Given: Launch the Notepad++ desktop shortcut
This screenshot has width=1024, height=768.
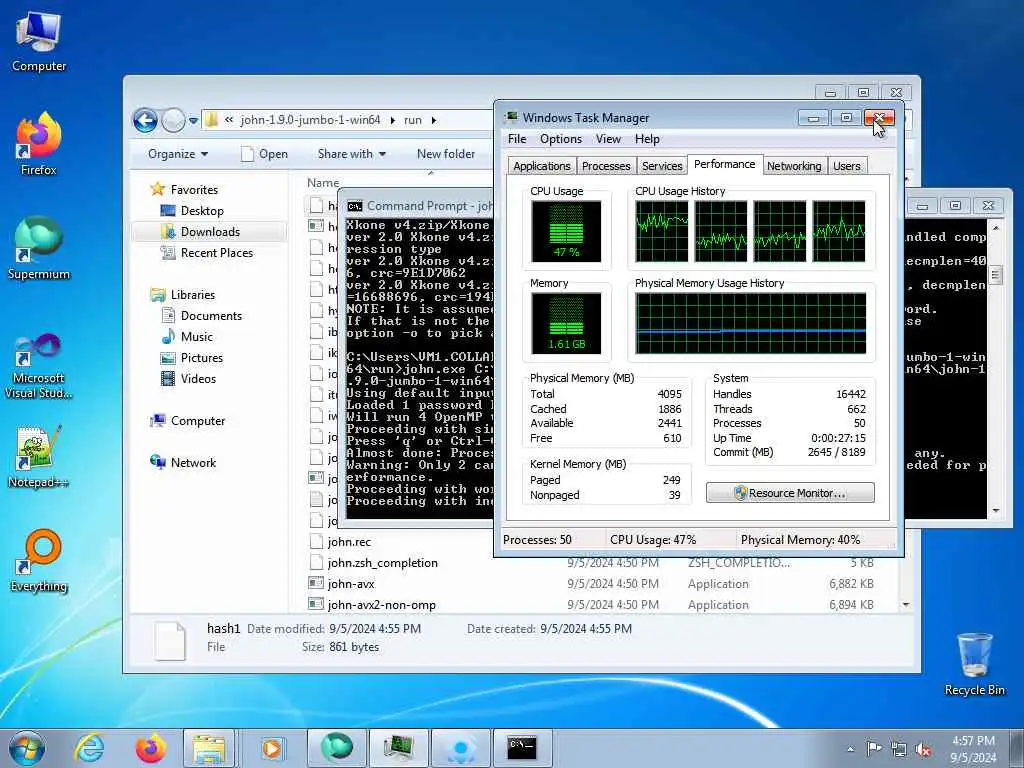Looking at the screenshot, I should pos(39,456).
